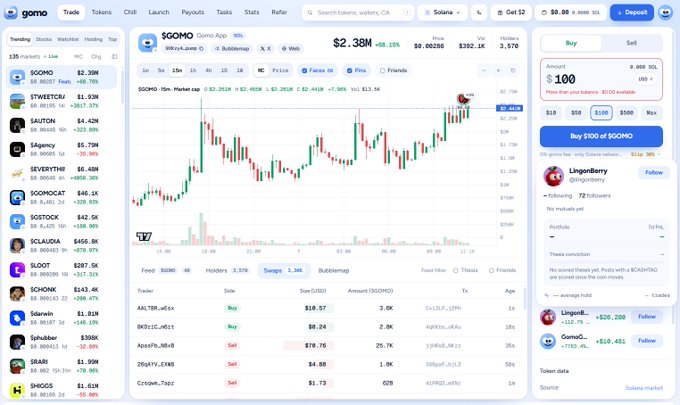Toggle the Faces checkbox

click(x=304, y=70)
